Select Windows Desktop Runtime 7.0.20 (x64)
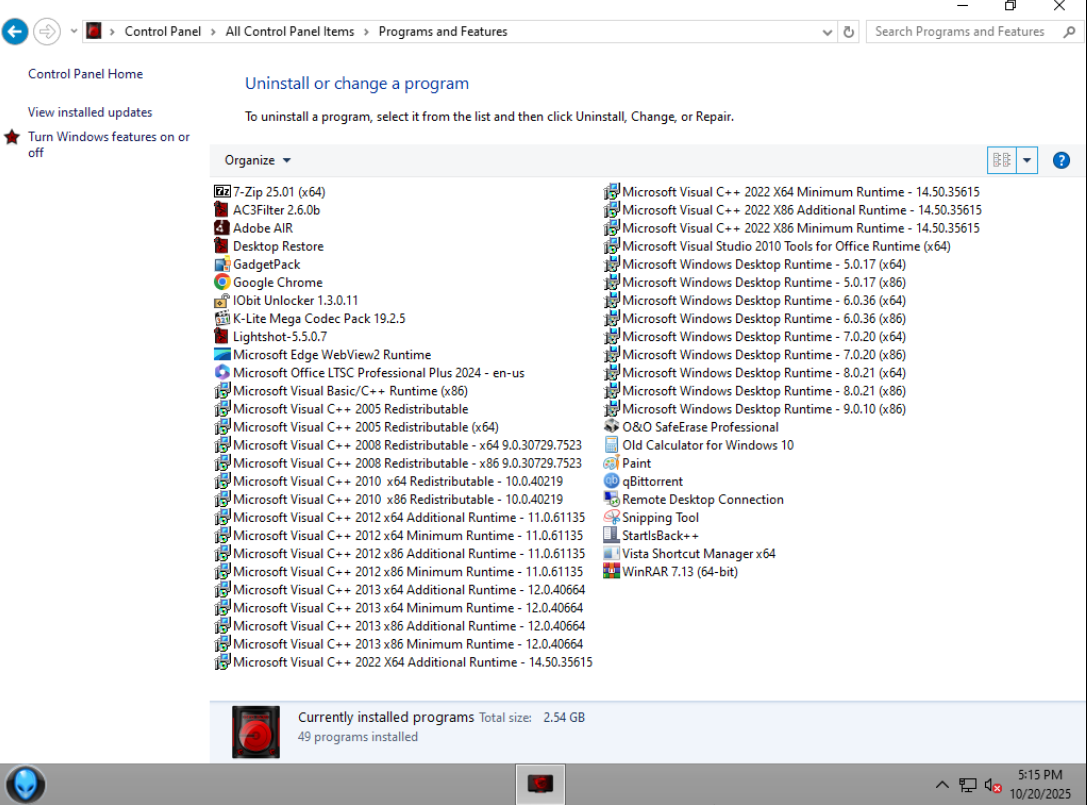 click(756, 336)
